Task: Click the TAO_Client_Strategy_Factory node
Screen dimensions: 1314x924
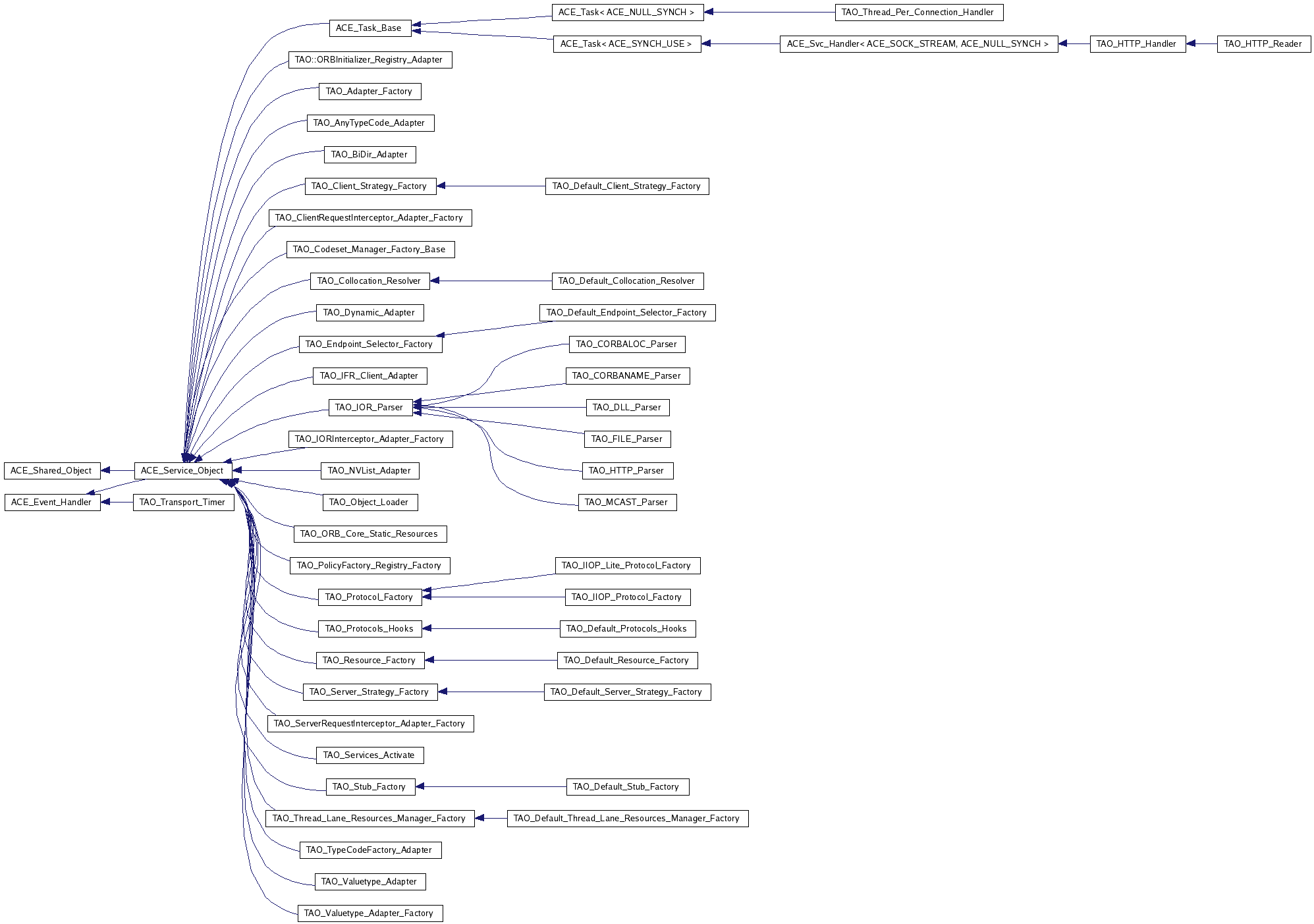Action: 369,186
